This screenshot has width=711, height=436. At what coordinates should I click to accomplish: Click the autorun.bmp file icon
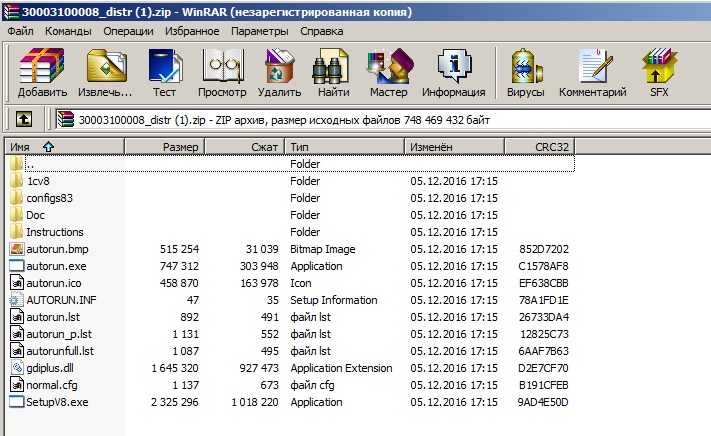(17, 249)
